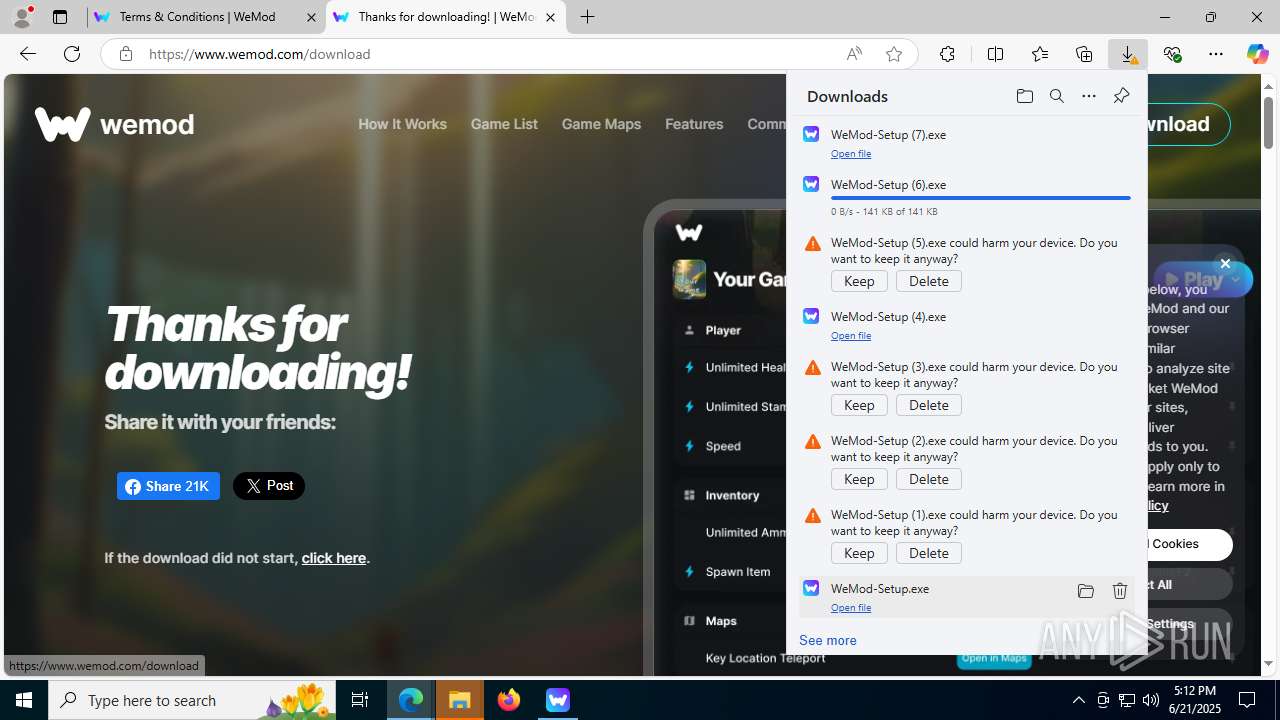Screen dimensions: 1280x720
Task: Close the Thanks for downloading tab
Action: click(x=550, y=17)
